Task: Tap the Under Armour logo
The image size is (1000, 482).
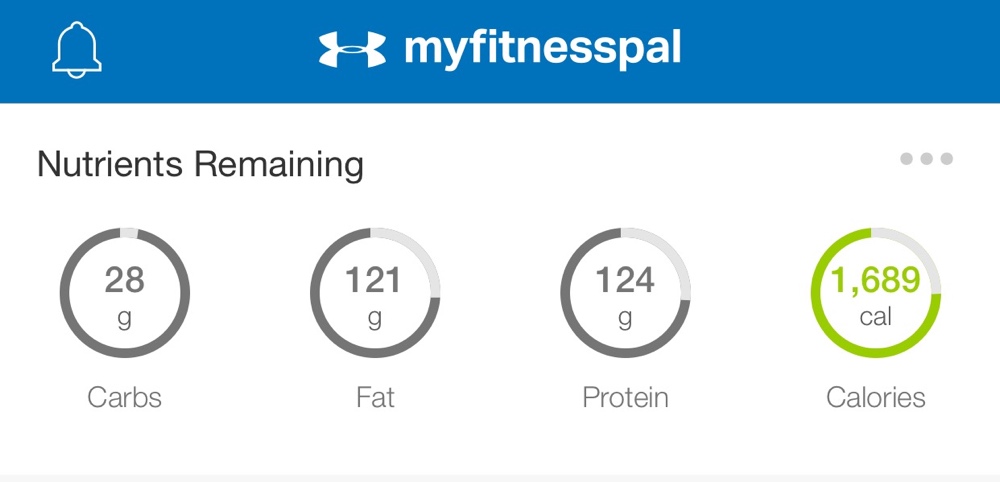Action: coord(353,50)
